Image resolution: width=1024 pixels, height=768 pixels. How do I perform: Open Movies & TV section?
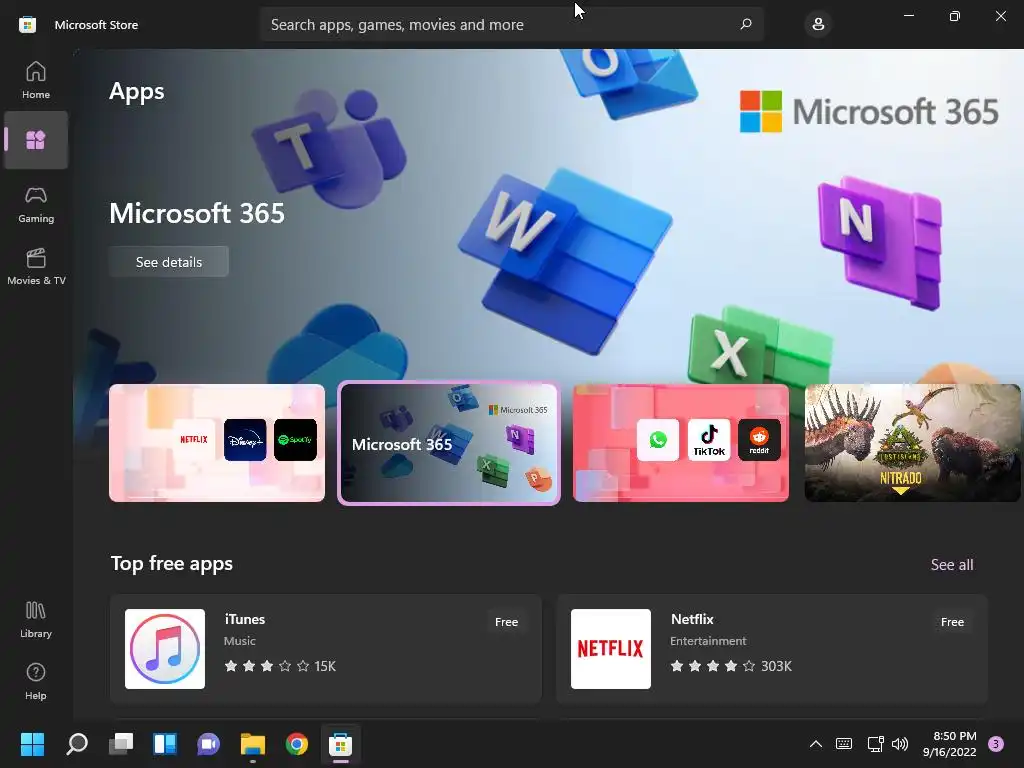pos(36,266)
